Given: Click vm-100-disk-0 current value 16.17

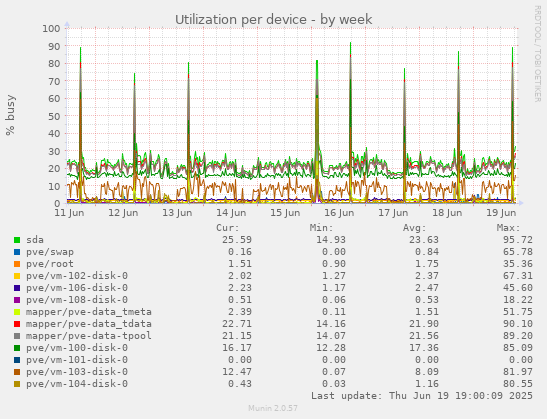Looking at the screenshot, I should click(237, 348).
